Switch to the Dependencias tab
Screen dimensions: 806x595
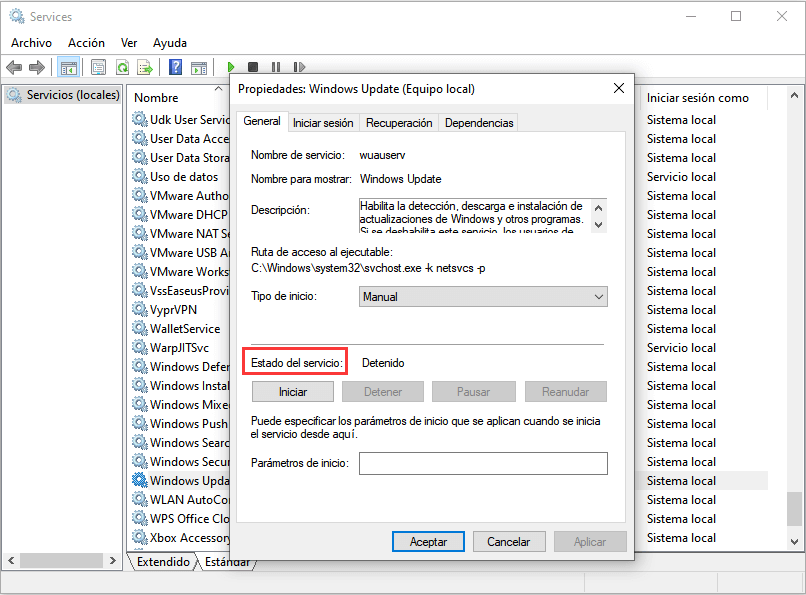(479, 123)
